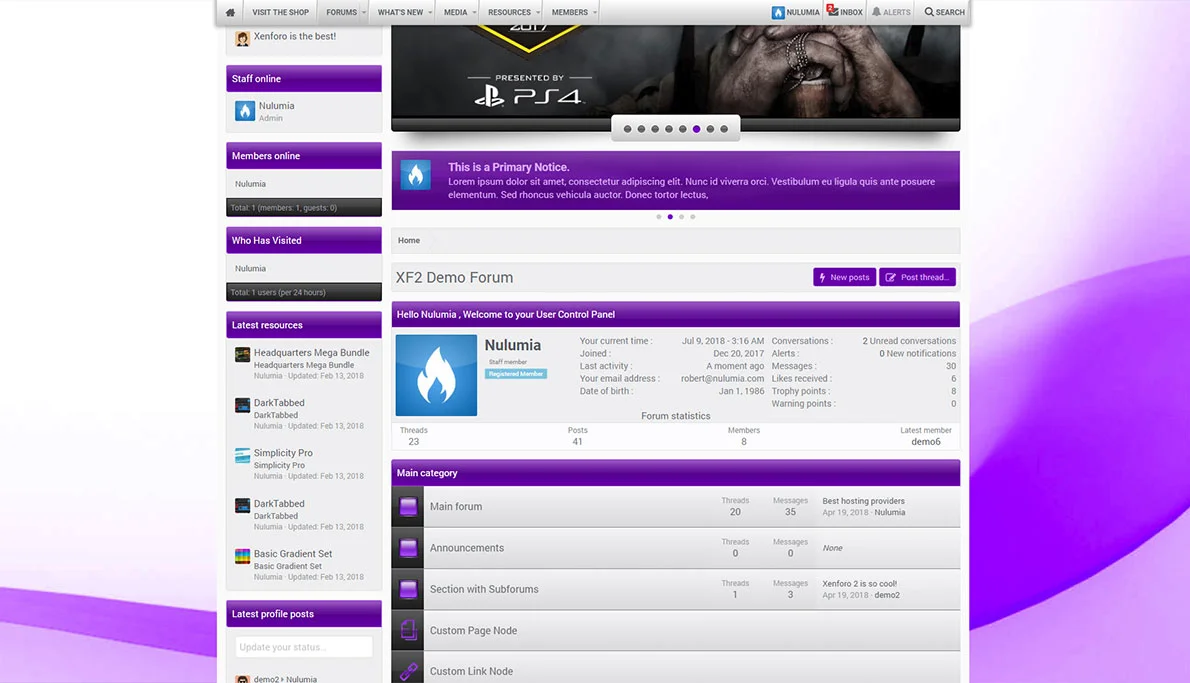Expand the Forums dropdown arrow
This screenshot has height=683, width=1190.
[365, 13]
